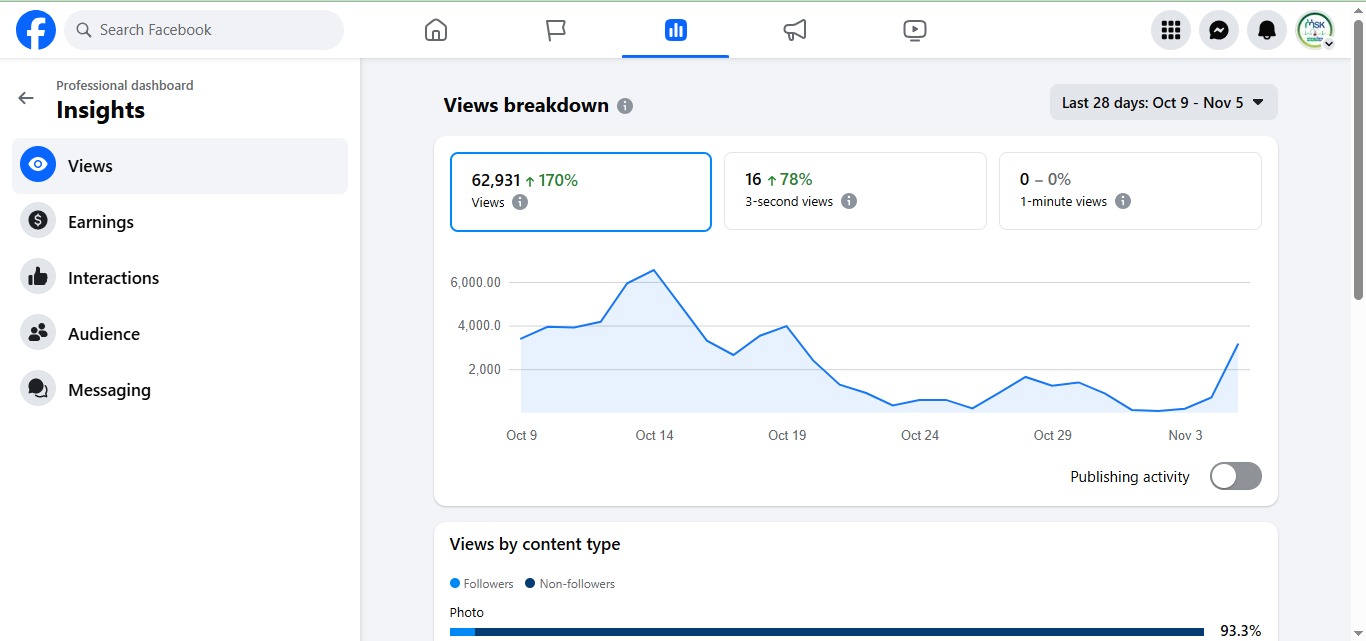The height and width of the screenshot is (641, 1366).
Task: Open the profile account menu avatar
Action: click(x=1315, y=30)
